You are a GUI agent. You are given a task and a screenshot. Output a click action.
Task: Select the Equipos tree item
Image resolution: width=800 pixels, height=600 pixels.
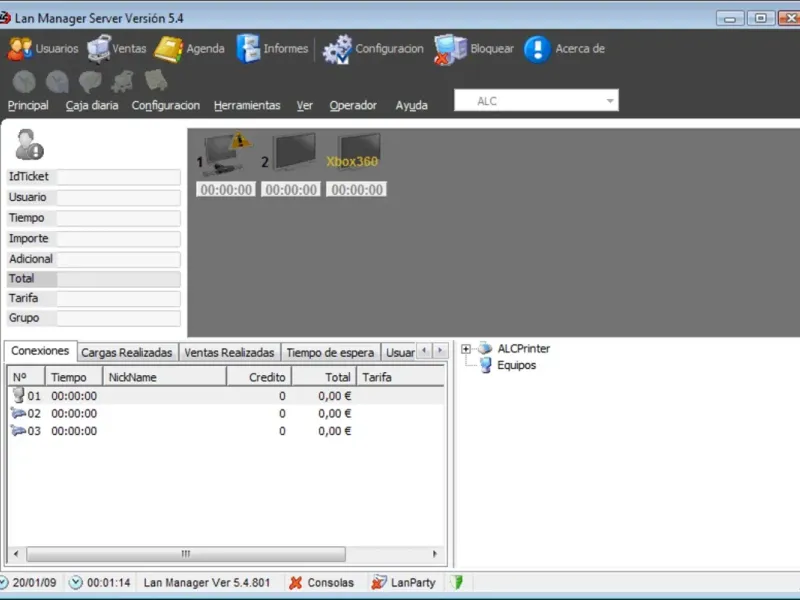pos(516,365)
